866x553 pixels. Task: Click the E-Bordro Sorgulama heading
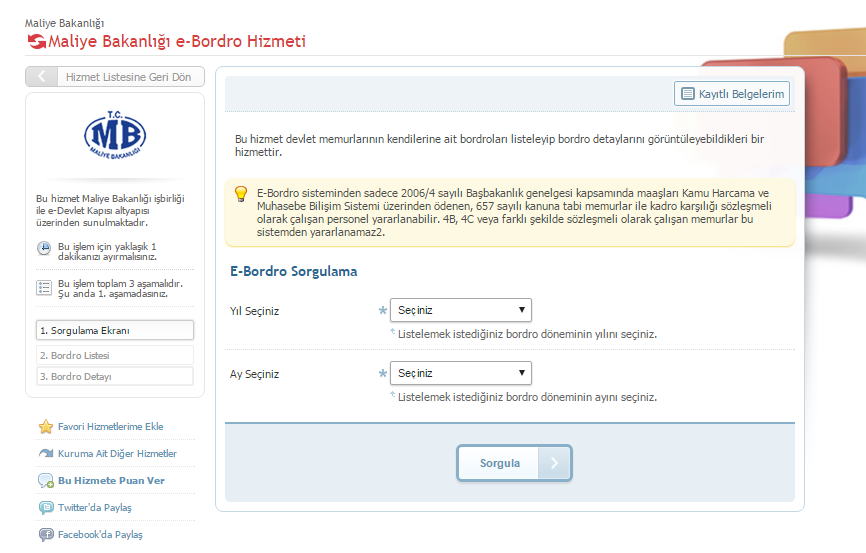click(x=293, y=271)
